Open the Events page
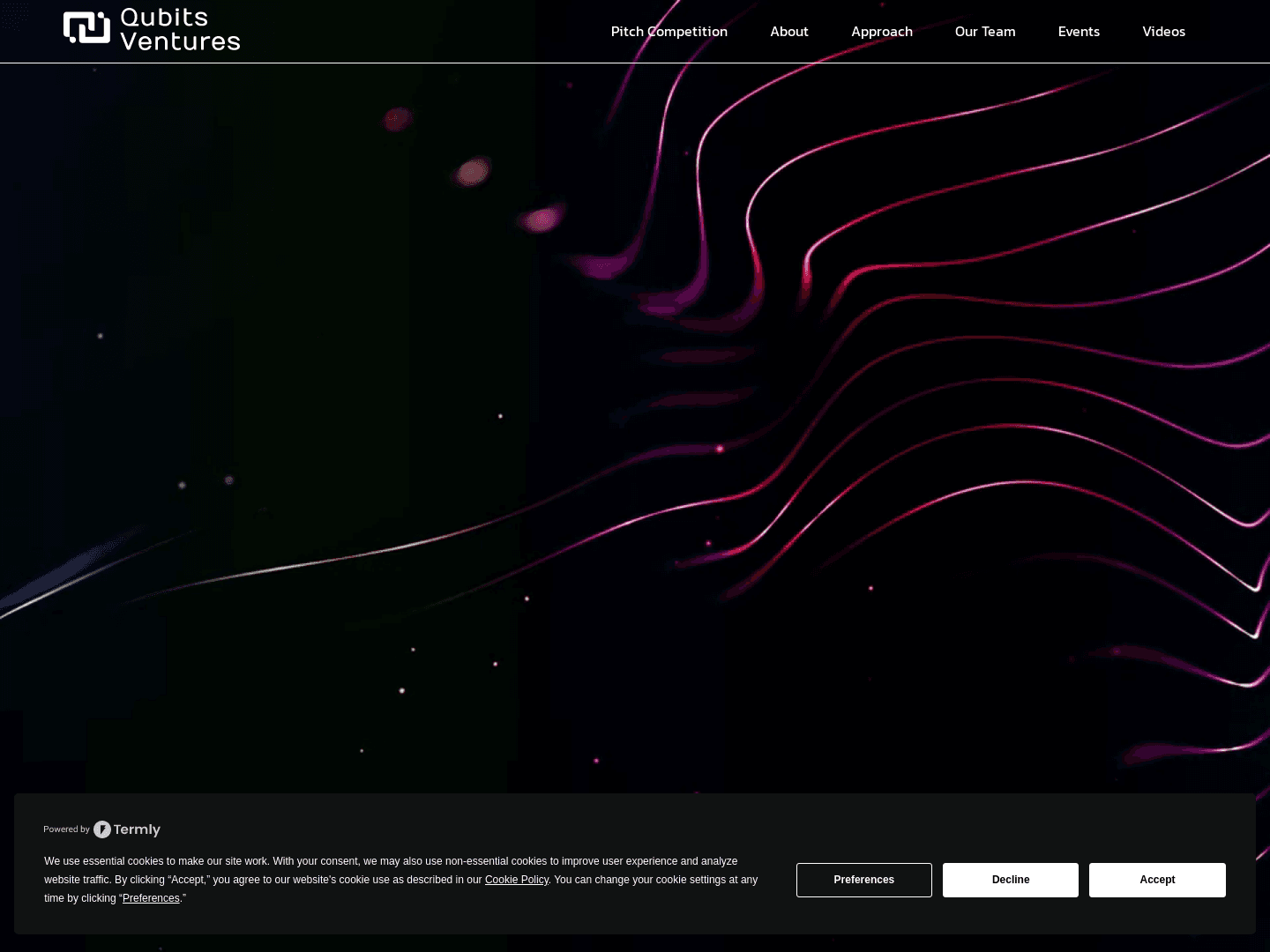 click(1079, 32)
